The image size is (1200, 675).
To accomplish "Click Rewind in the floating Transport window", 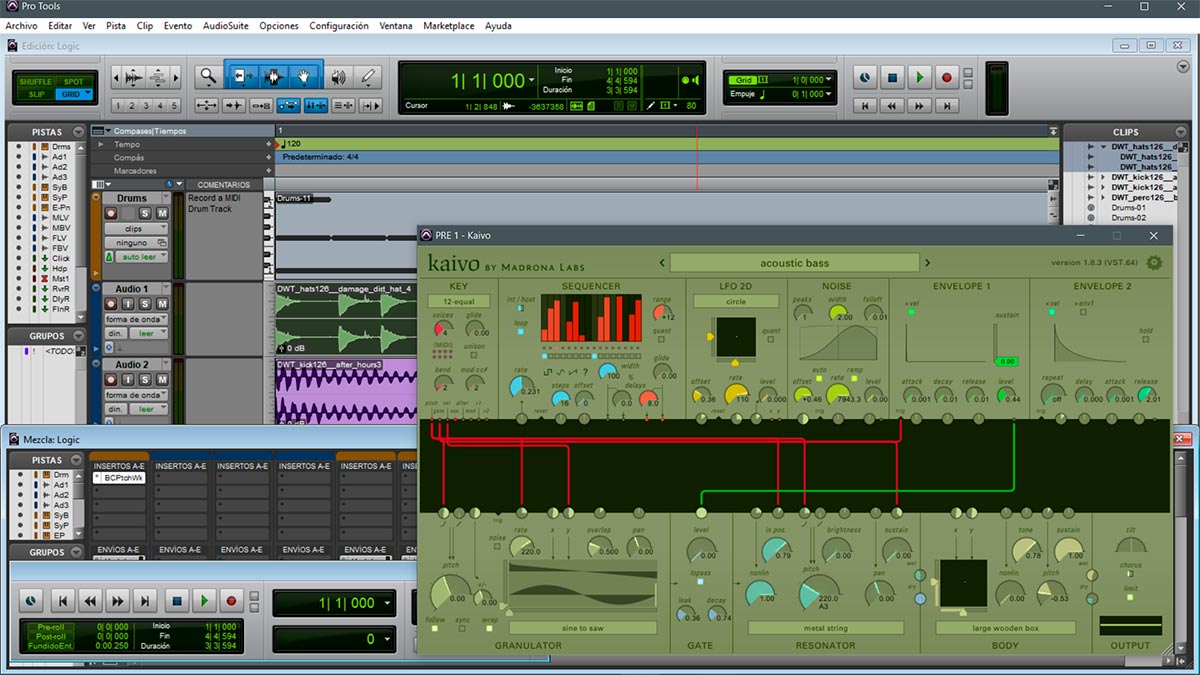I will [90, 601].
